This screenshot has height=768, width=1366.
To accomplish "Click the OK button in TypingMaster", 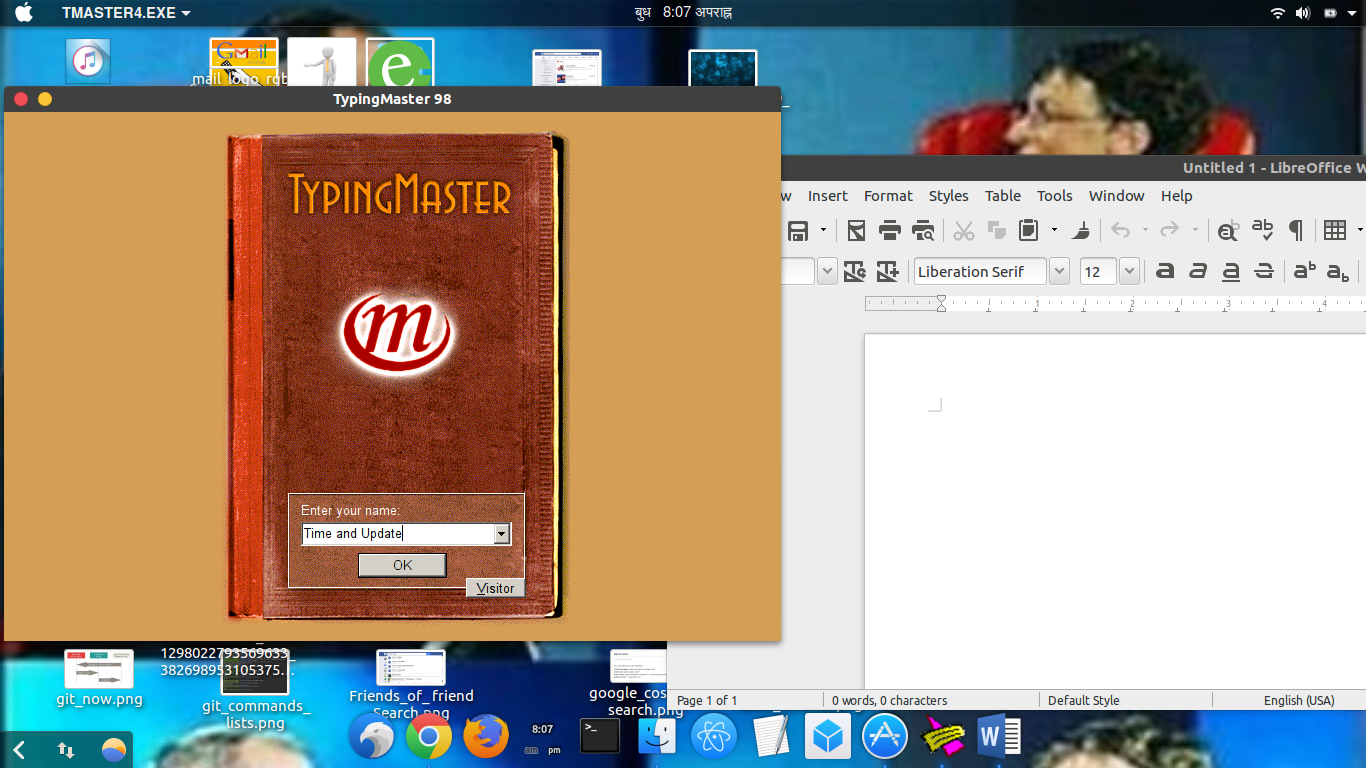I will tap(402, 565).
